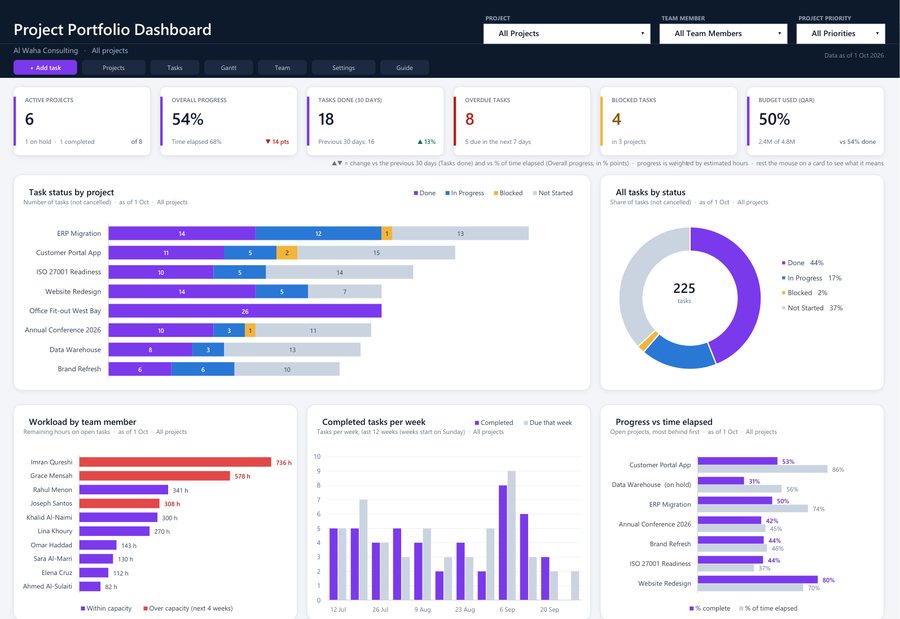Go to the Settings tab

tap(343, 68)
